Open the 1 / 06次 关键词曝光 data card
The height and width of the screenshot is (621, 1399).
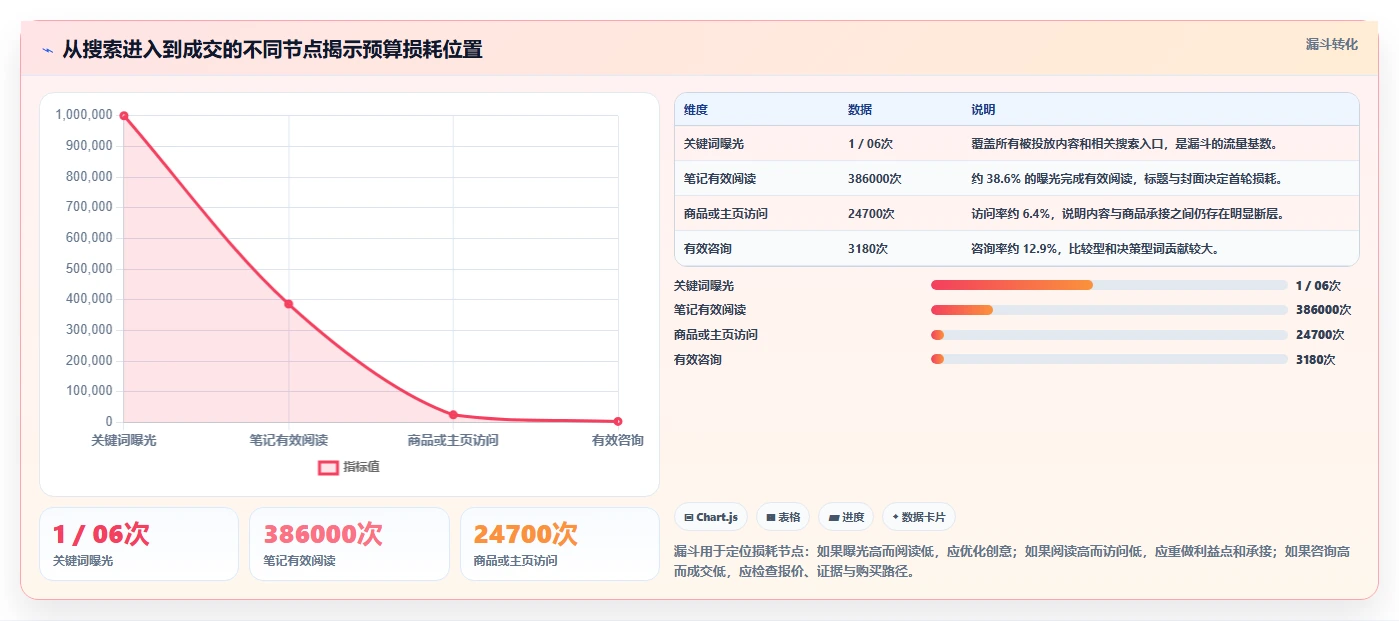pyautogui.click(x=139, y=544)
